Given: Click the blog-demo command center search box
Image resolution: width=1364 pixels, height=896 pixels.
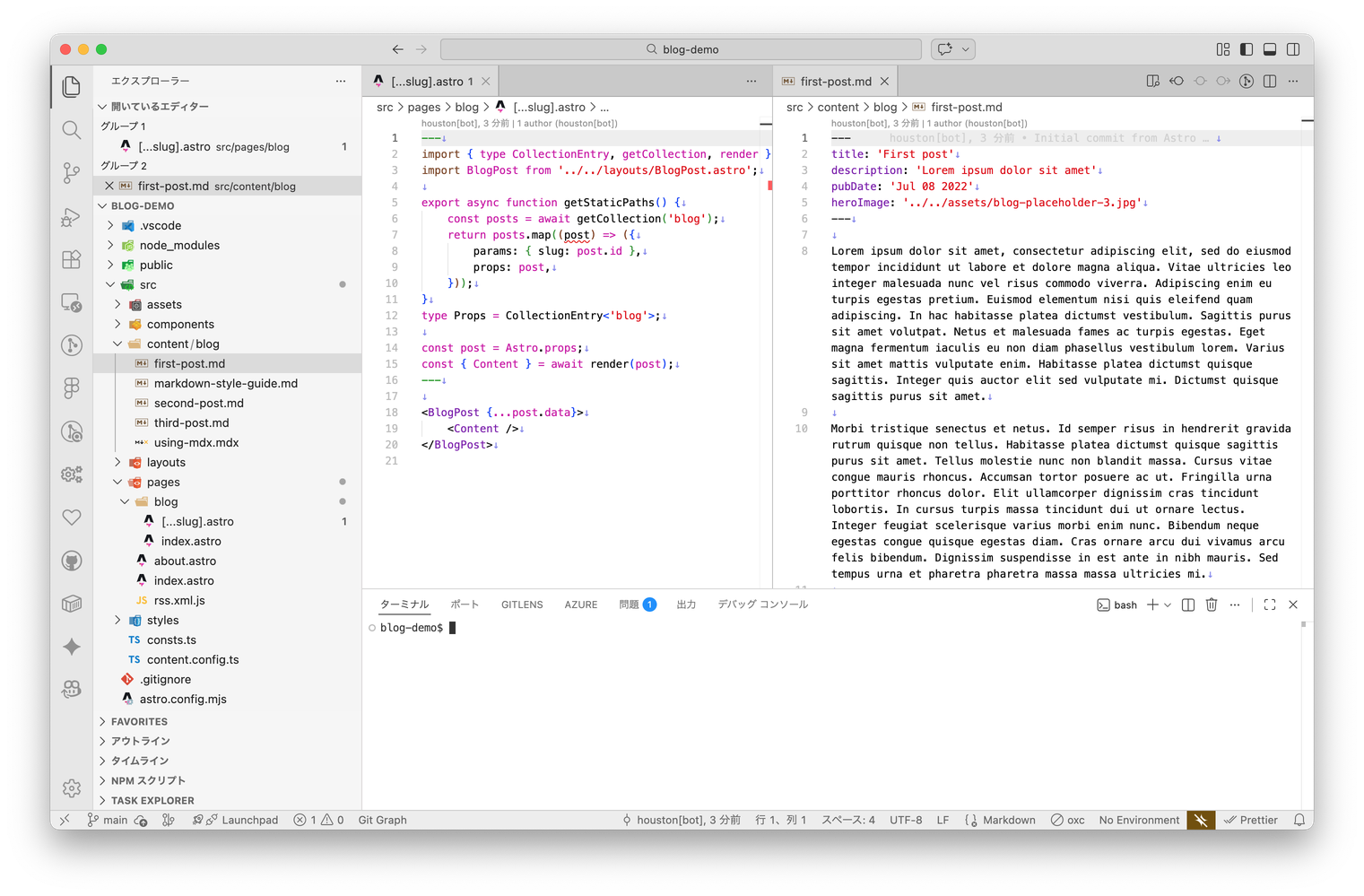Looking at the screenshot, I should (x=681, y=49).
